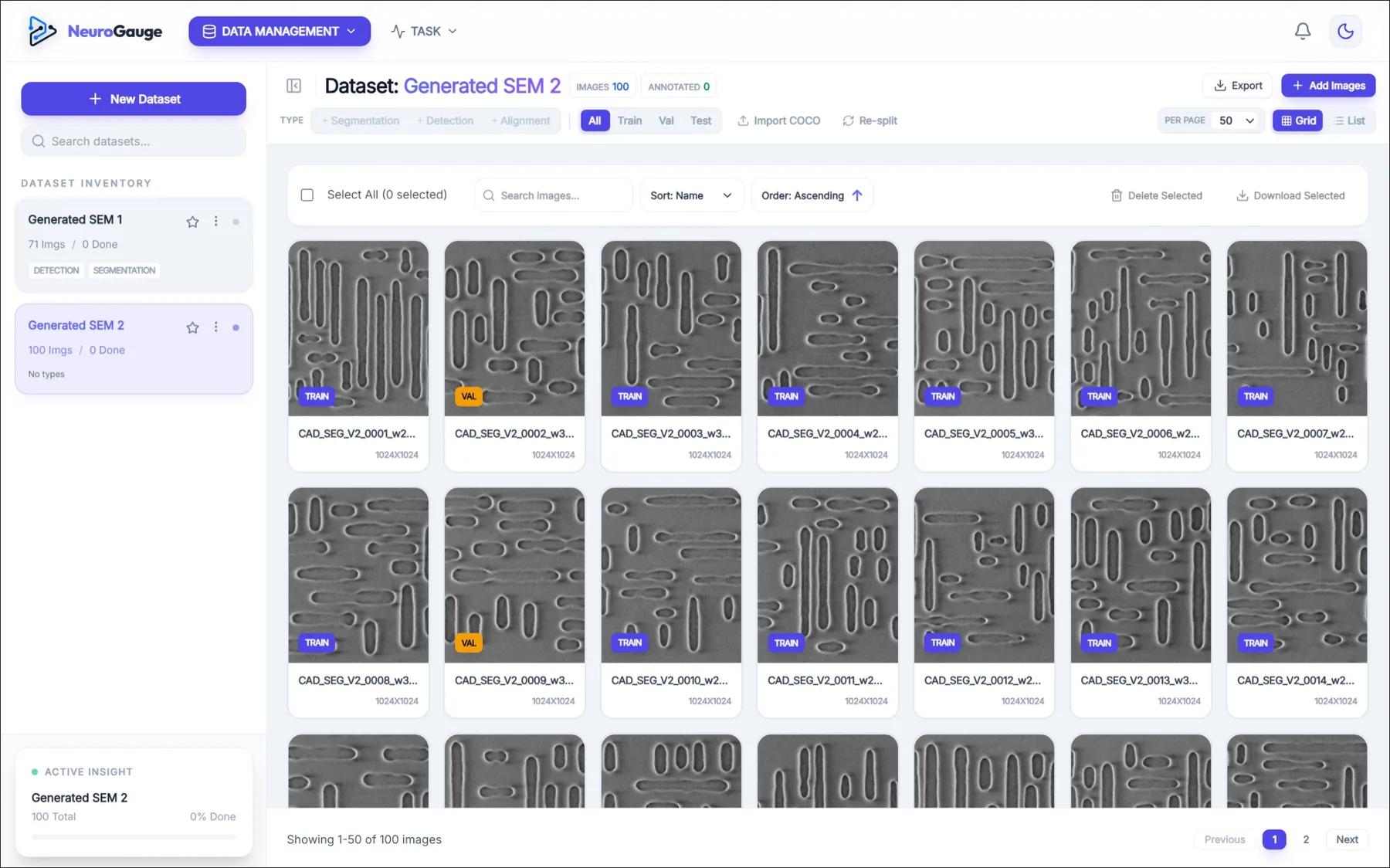This screenshot has height=868, width=1390.
Task: Click the Export download icon
Action: pos(1220,86)
